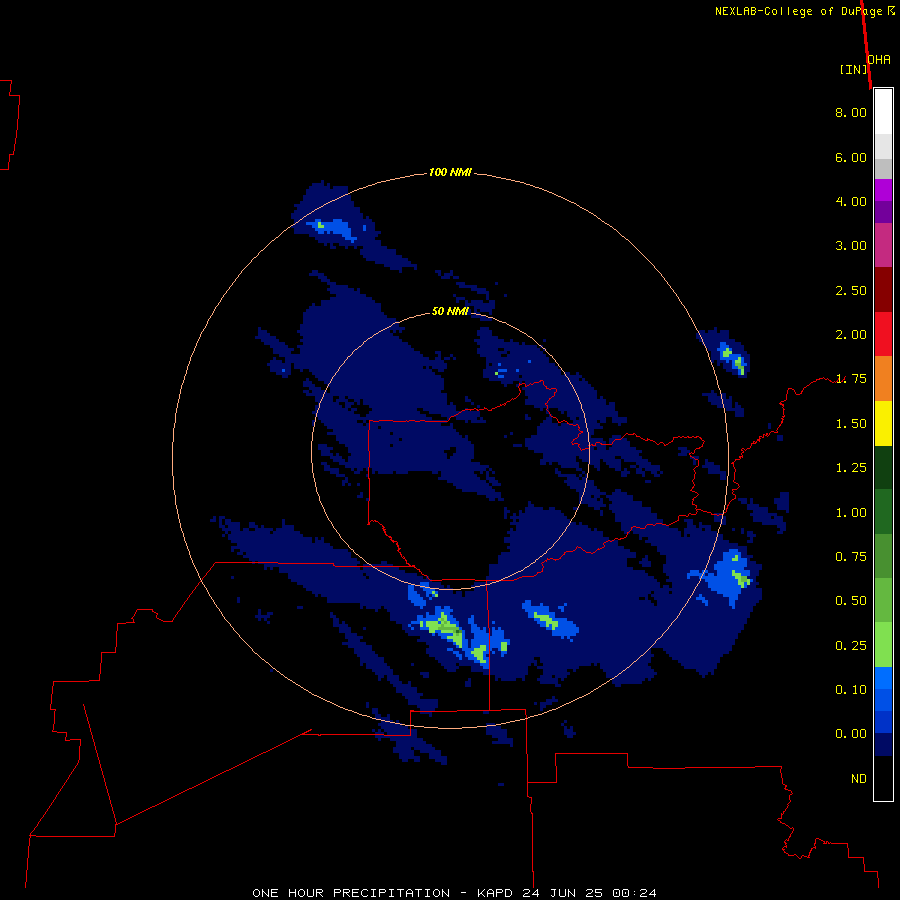Click the 0.50 legend value
The image size is (900, 900).
click(851, 601)
